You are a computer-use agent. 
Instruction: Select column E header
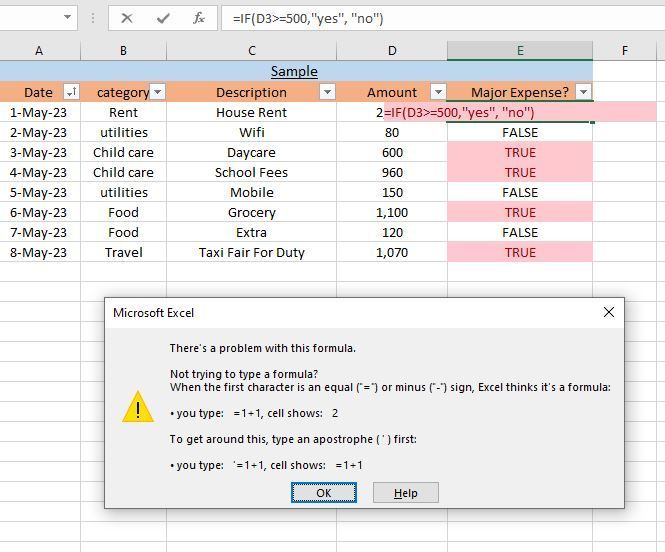pyautogui.click(x=520, y=51)
